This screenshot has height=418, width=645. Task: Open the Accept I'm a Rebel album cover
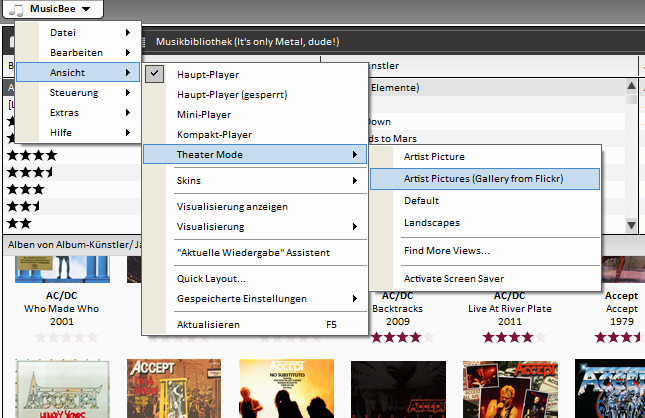click(x=174, y=389)
